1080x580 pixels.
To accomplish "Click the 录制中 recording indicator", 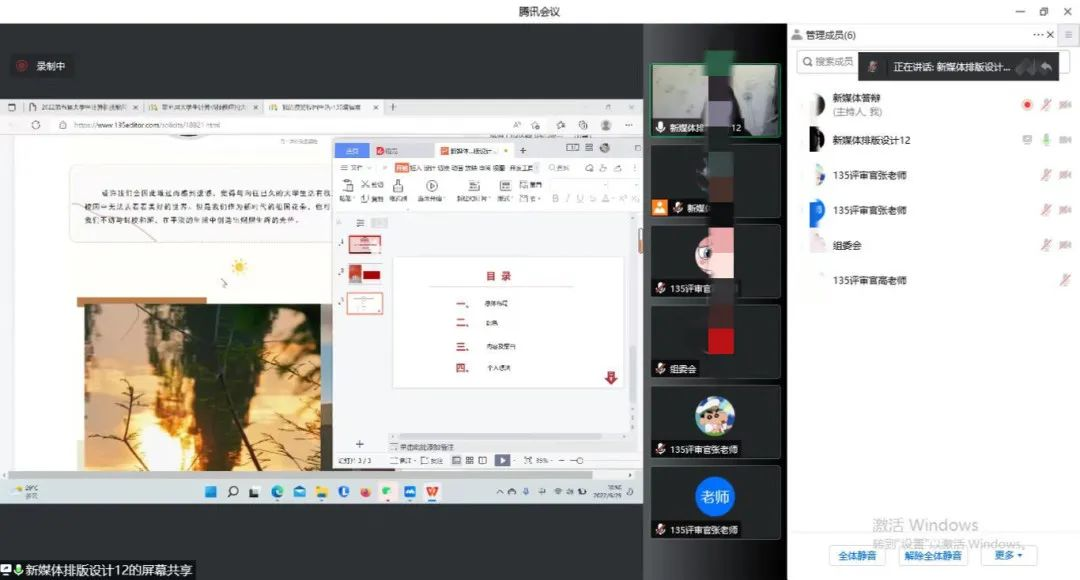I will (41, 66).
